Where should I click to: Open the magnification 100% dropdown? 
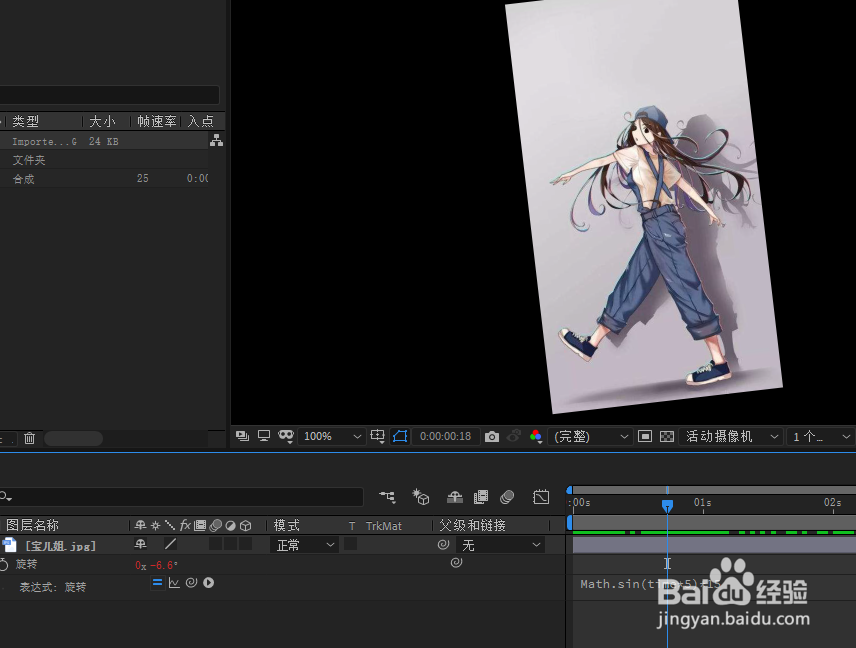332,436
